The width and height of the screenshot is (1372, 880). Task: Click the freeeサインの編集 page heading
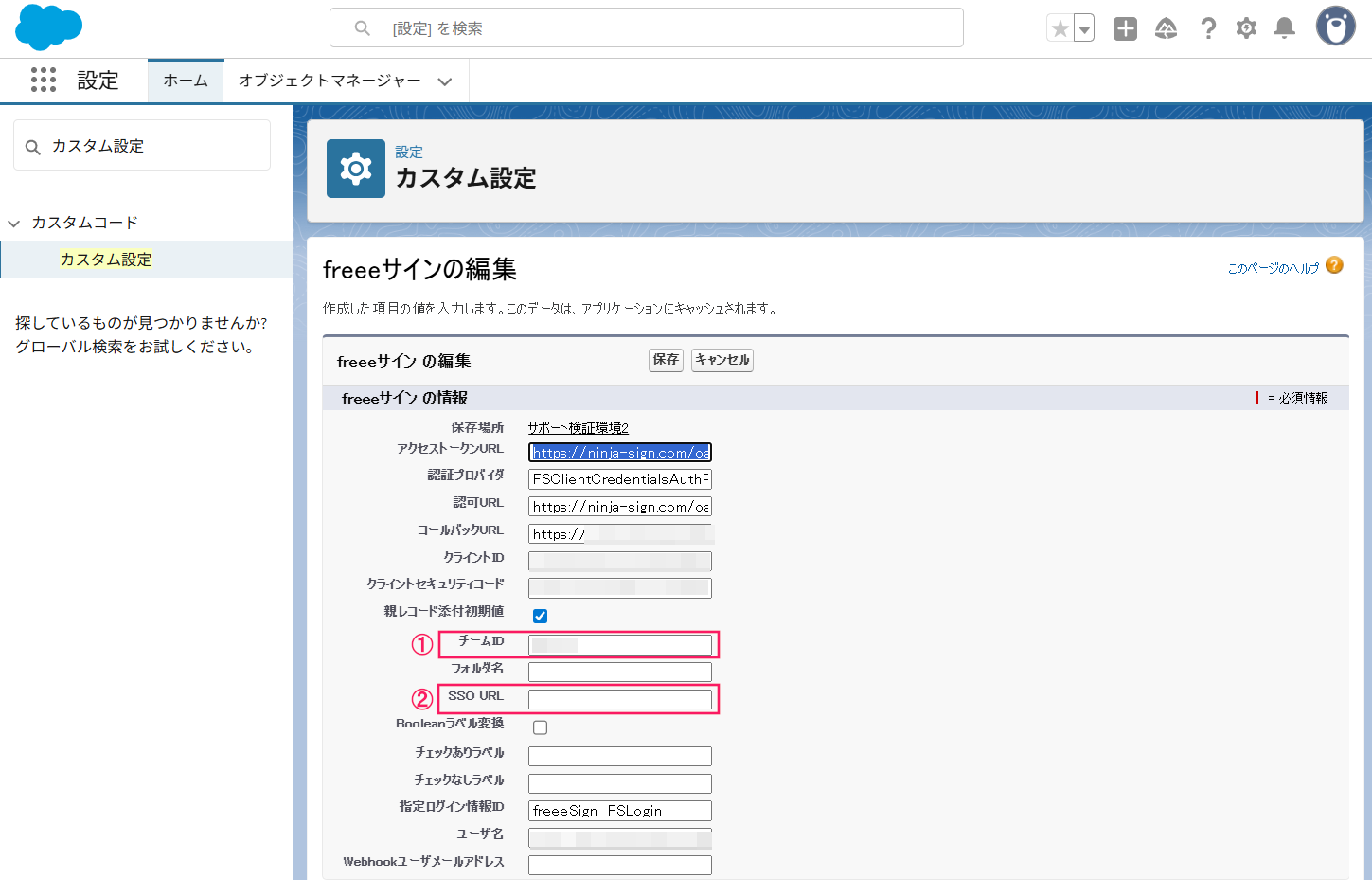(419, 269)
